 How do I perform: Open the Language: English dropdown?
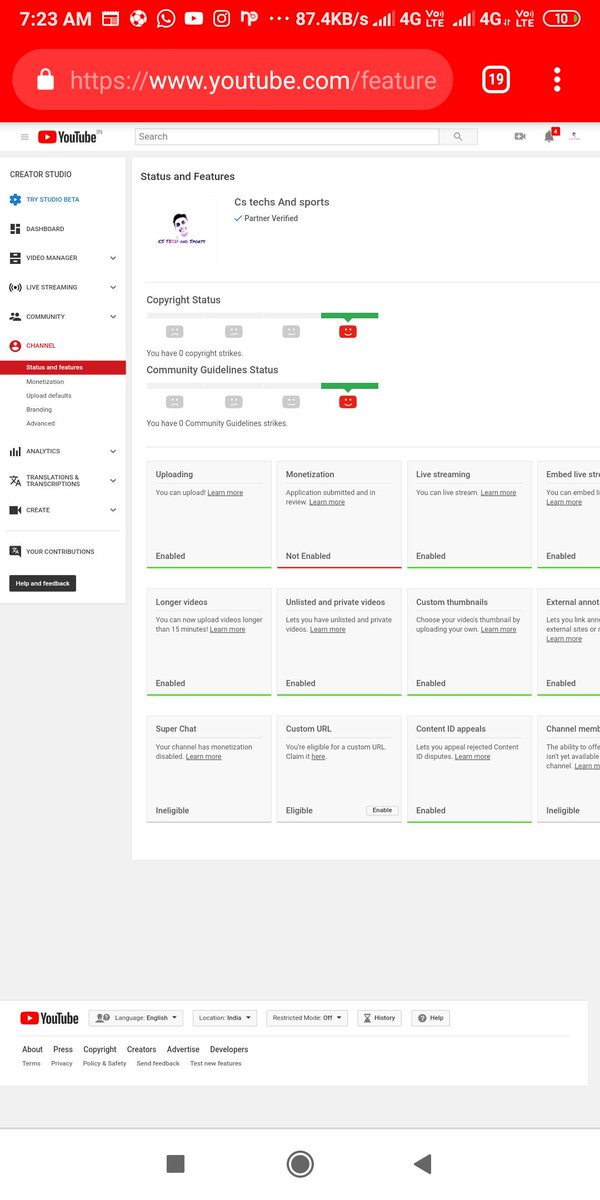136,1018
